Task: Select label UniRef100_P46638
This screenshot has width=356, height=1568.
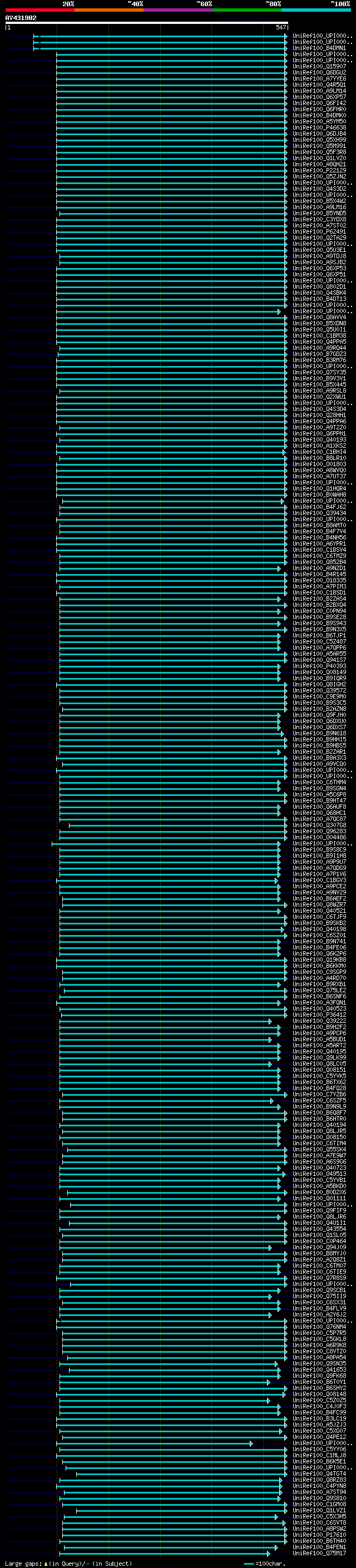Action: 319,127
